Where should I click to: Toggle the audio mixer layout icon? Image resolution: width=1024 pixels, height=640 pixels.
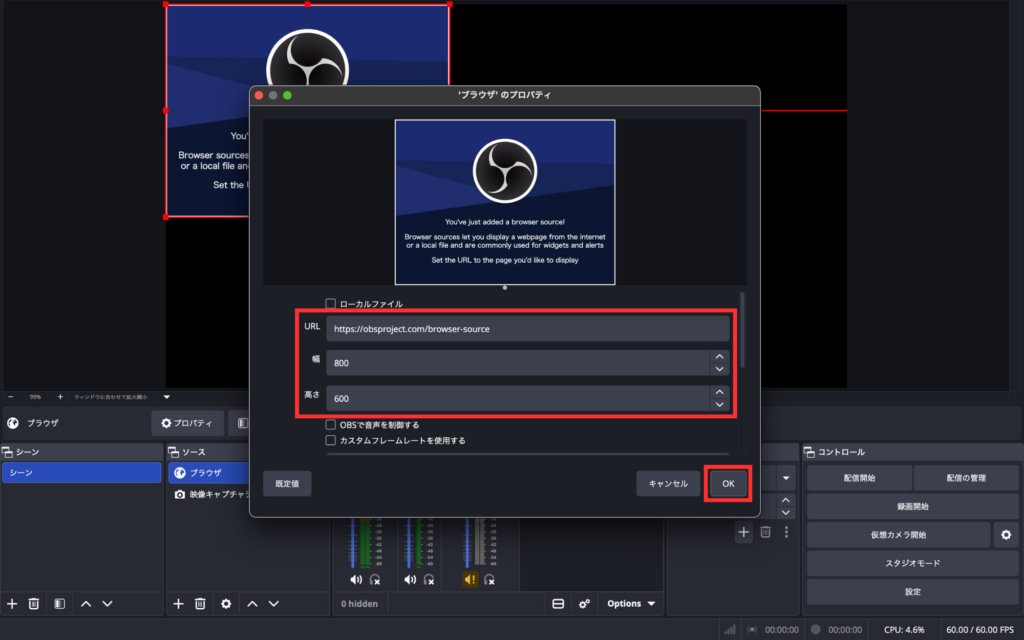[x=558, y=603]
